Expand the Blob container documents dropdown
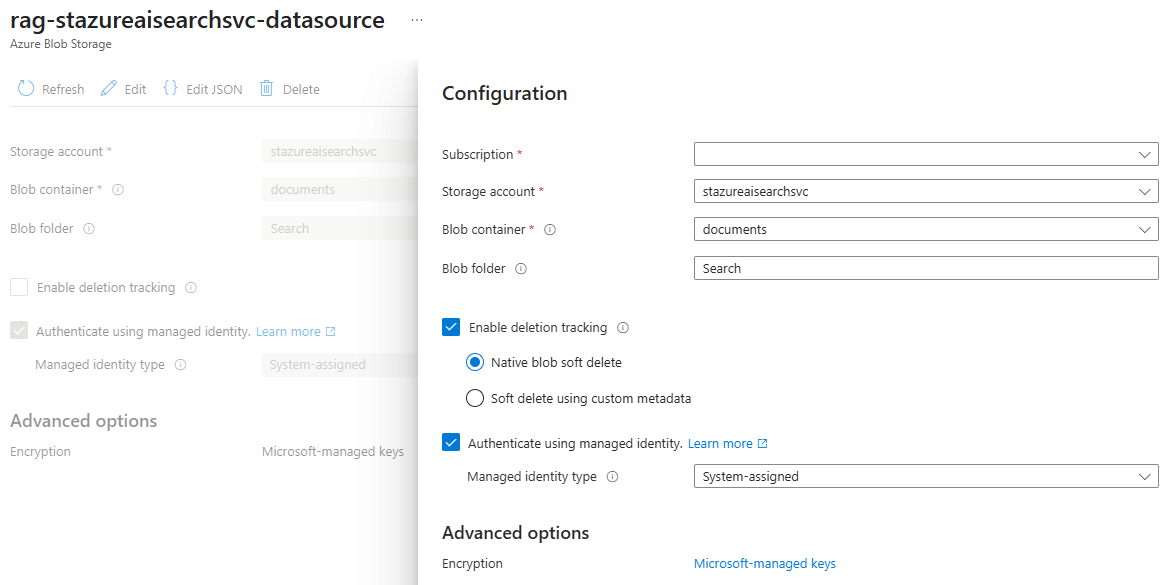This screenshot has width=1170, height=585. point(926,230)
